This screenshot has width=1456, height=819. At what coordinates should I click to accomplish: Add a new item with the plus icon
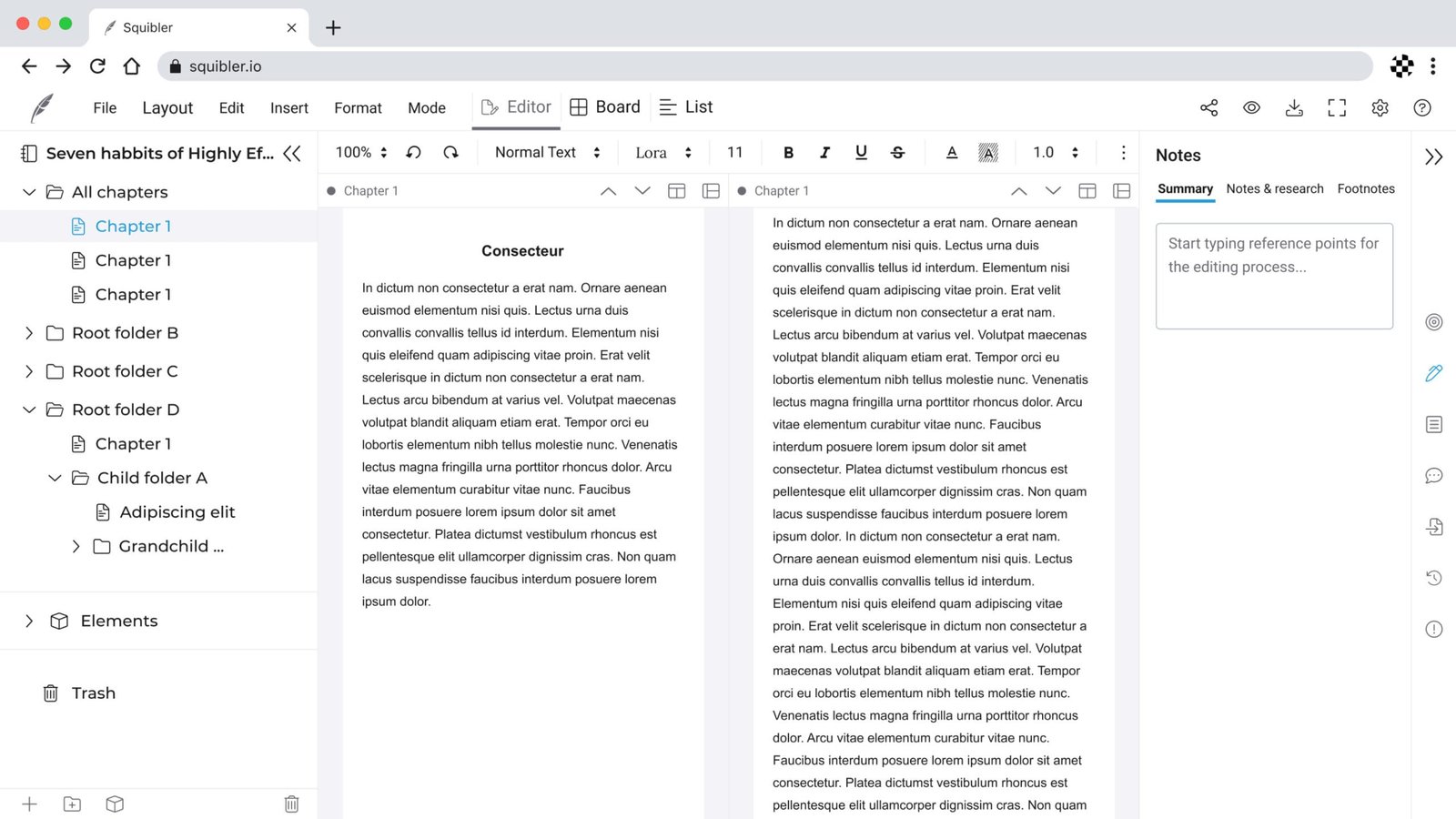pos(29,804)
